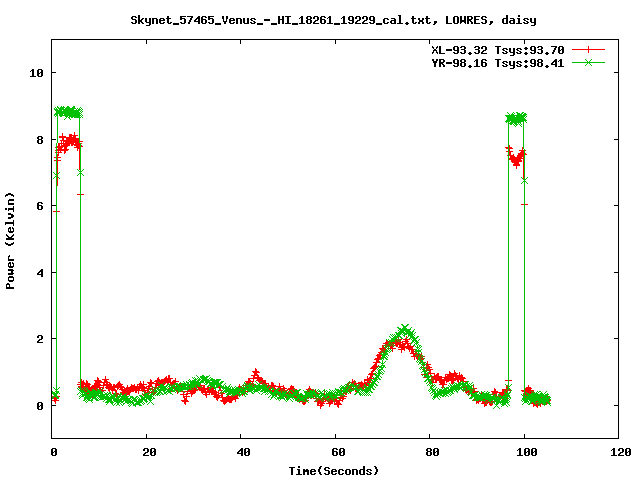Click the x-axis tick label 40
This screenshot has width=640, height=480.
coord(244,452)
